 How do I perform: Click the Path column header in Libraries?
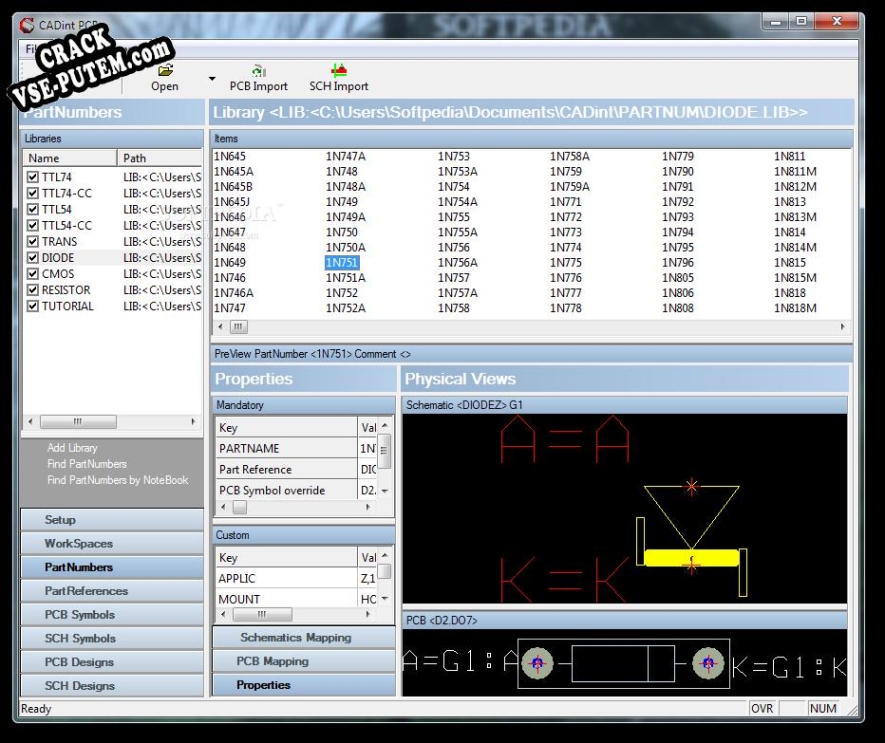(160, 158)
